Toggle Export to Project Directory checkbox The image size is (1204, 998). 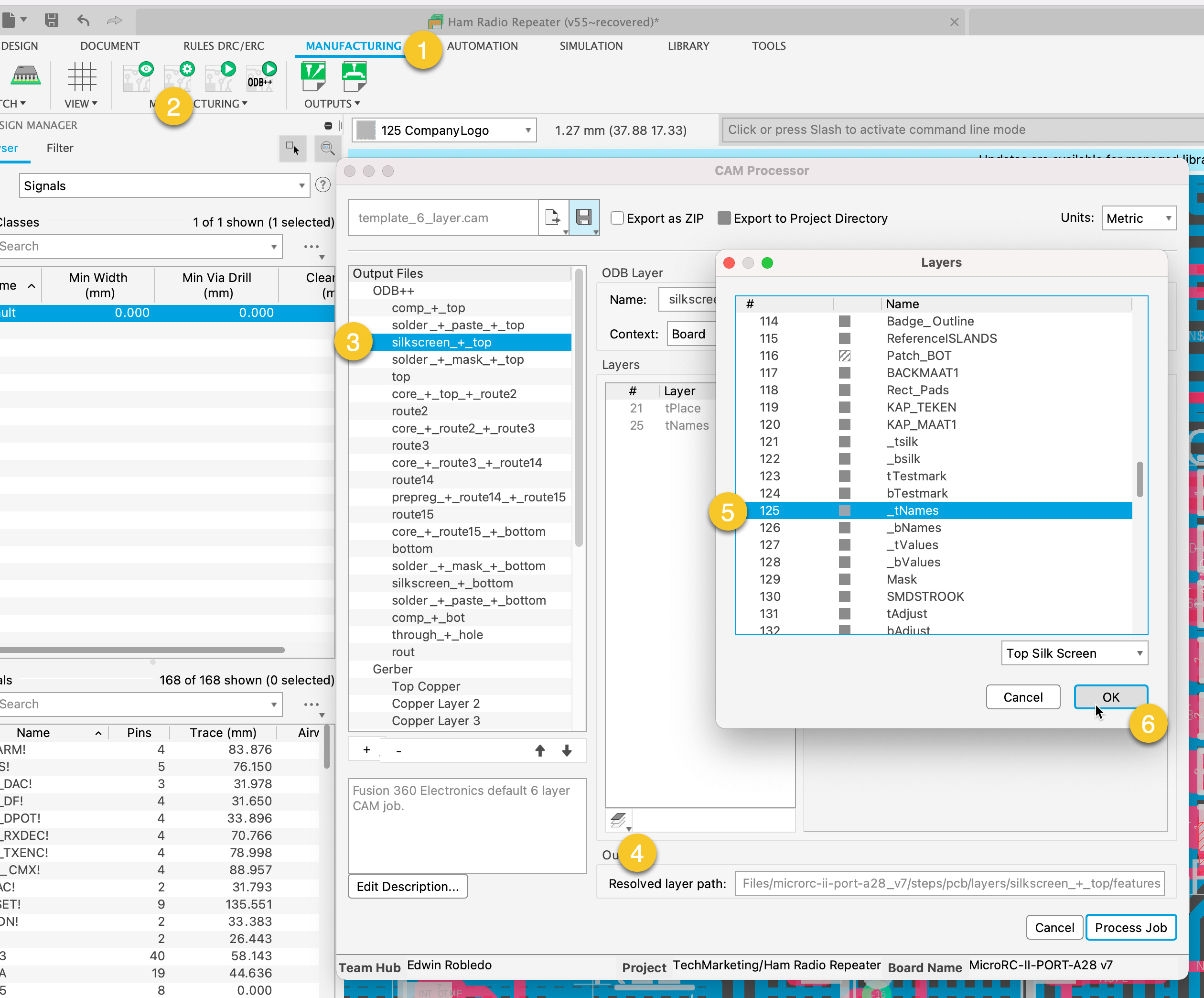tap(724, 218)
